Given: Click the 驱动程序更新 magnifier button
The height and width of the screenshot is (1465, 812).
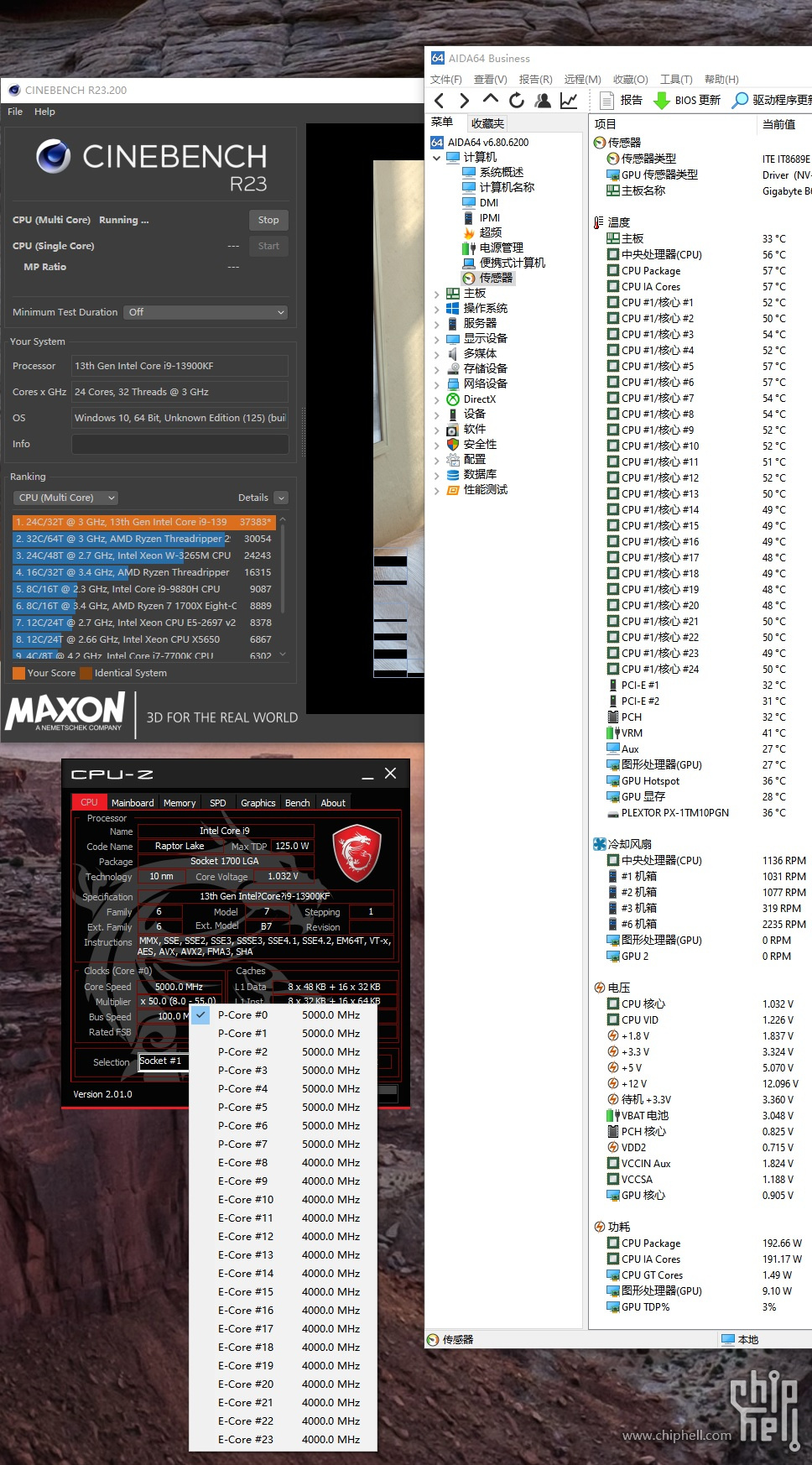Looking at the screenshot, I should coord(772,101).
